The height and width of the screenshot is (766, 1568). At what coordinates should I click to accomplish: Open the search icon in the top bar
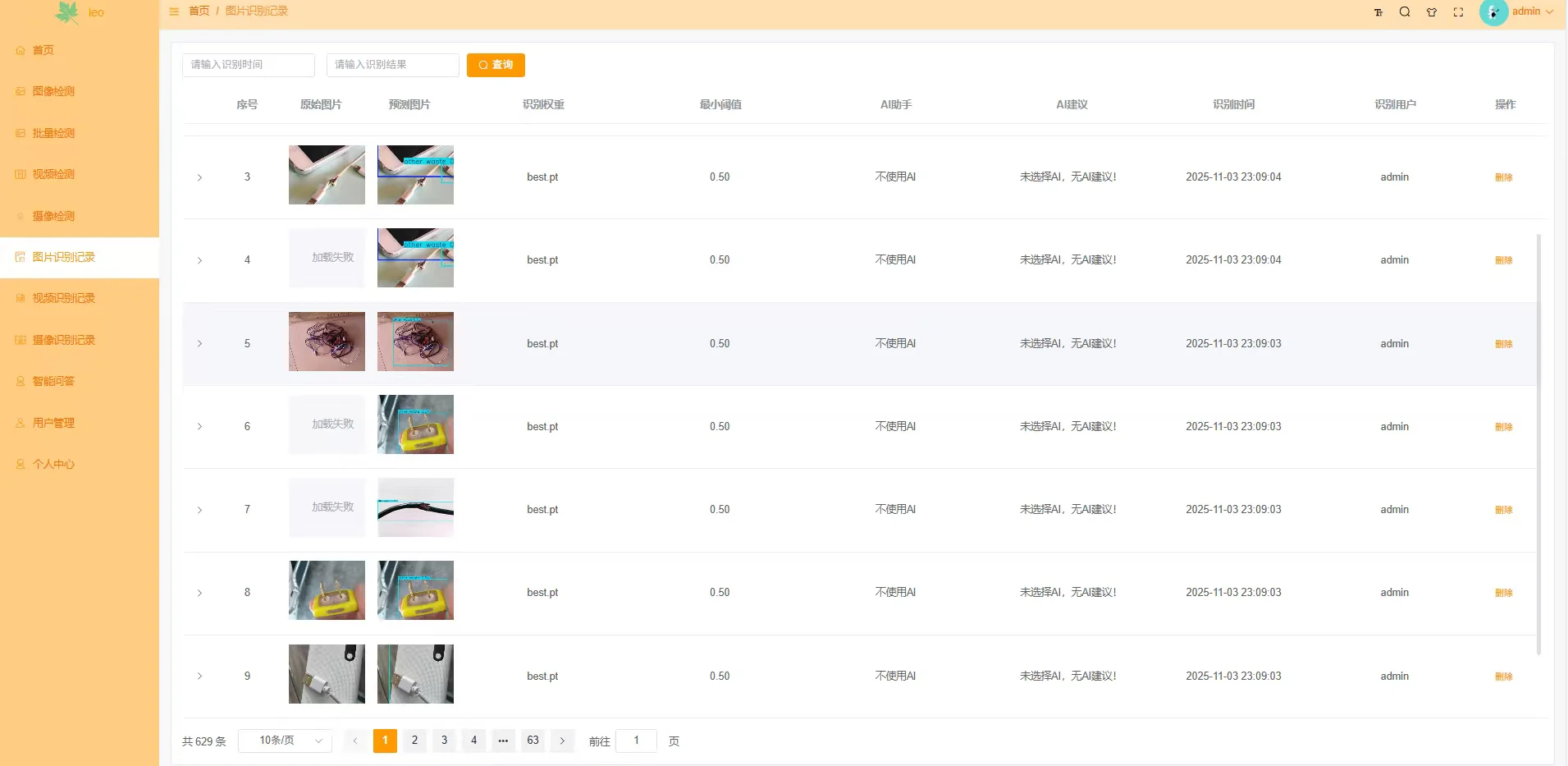(x=1405, y=11)
